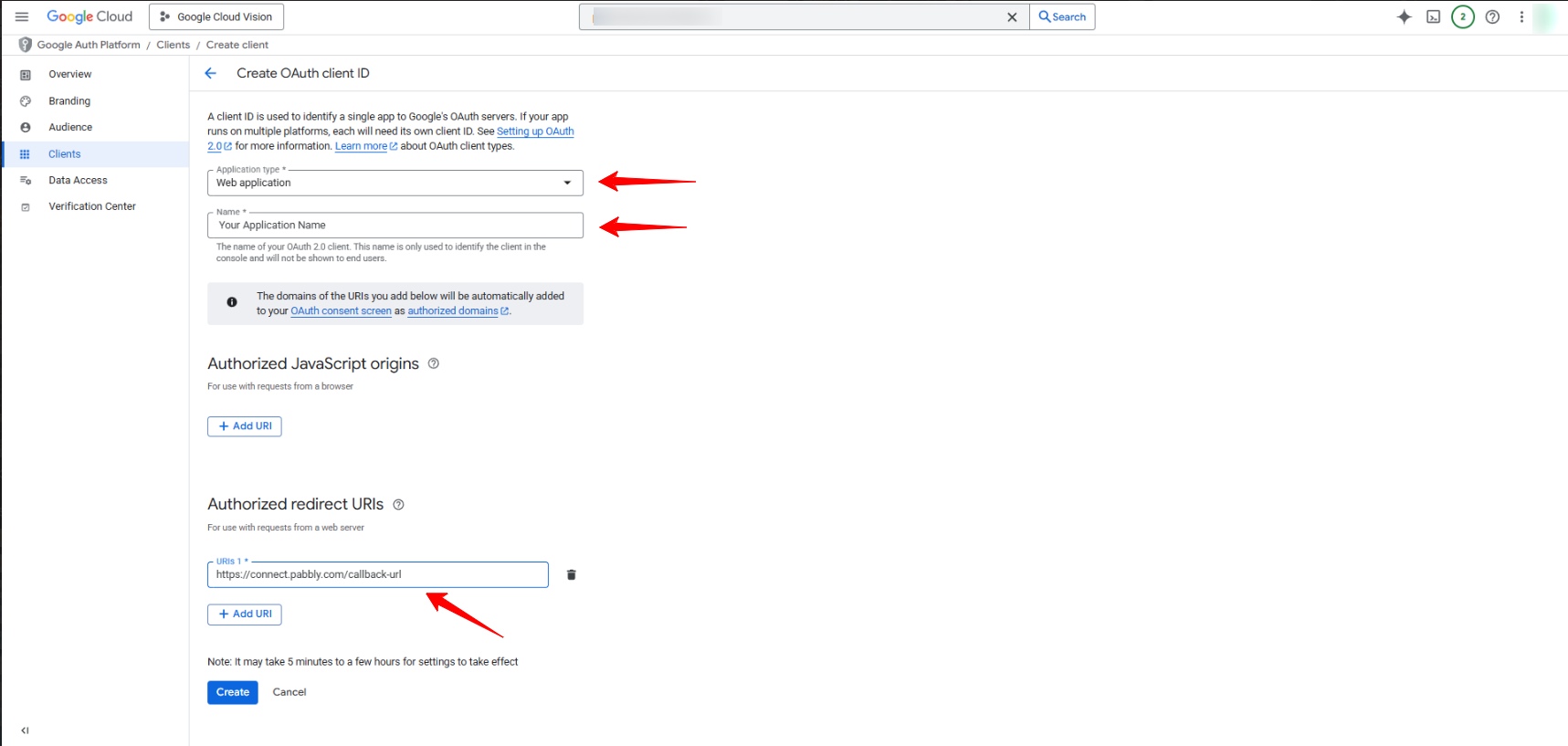Screen dimensions: 1568x746
Task: Open the OAuth consent screen link
Action: 341,311
